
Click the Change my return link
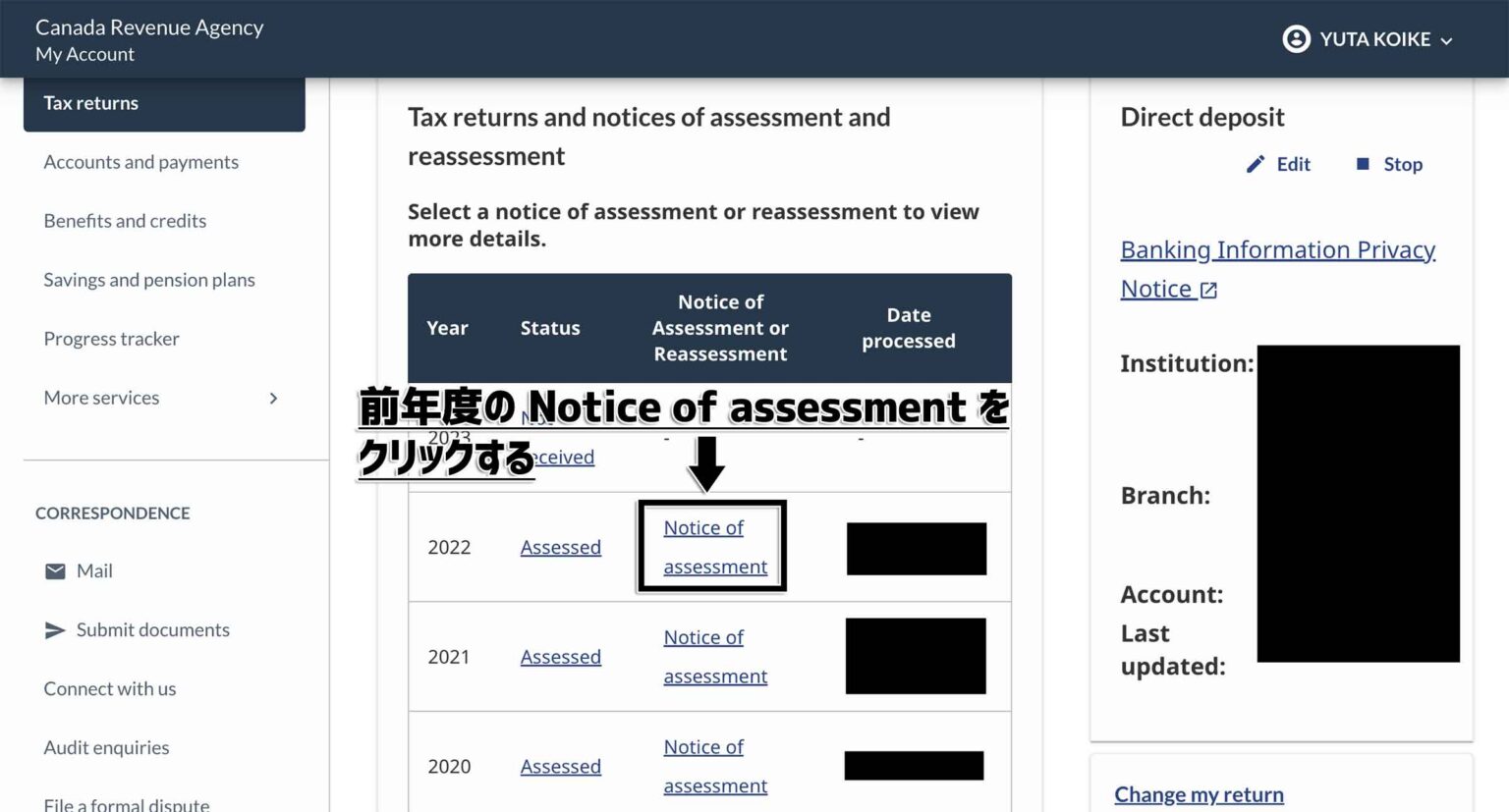pyautogui.click(x=1199, y=794)
